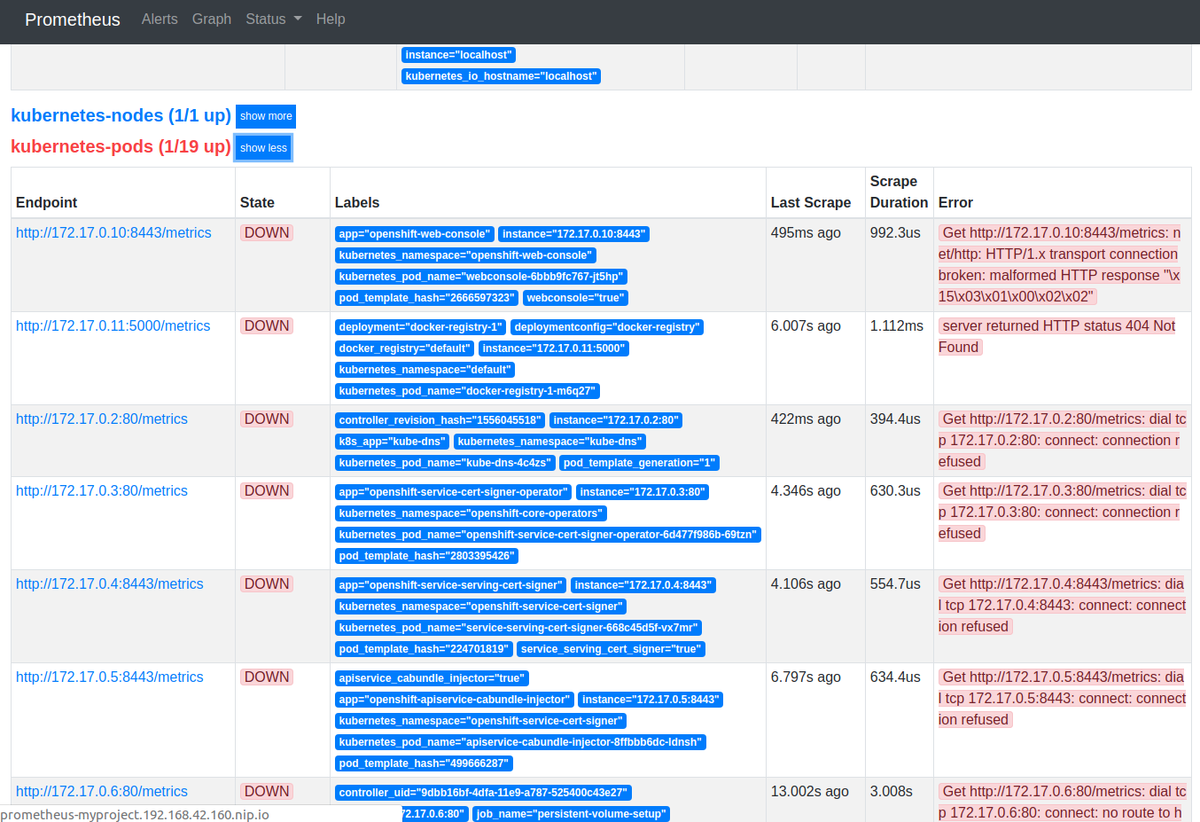Go to the Graph page

coord(212,19)
